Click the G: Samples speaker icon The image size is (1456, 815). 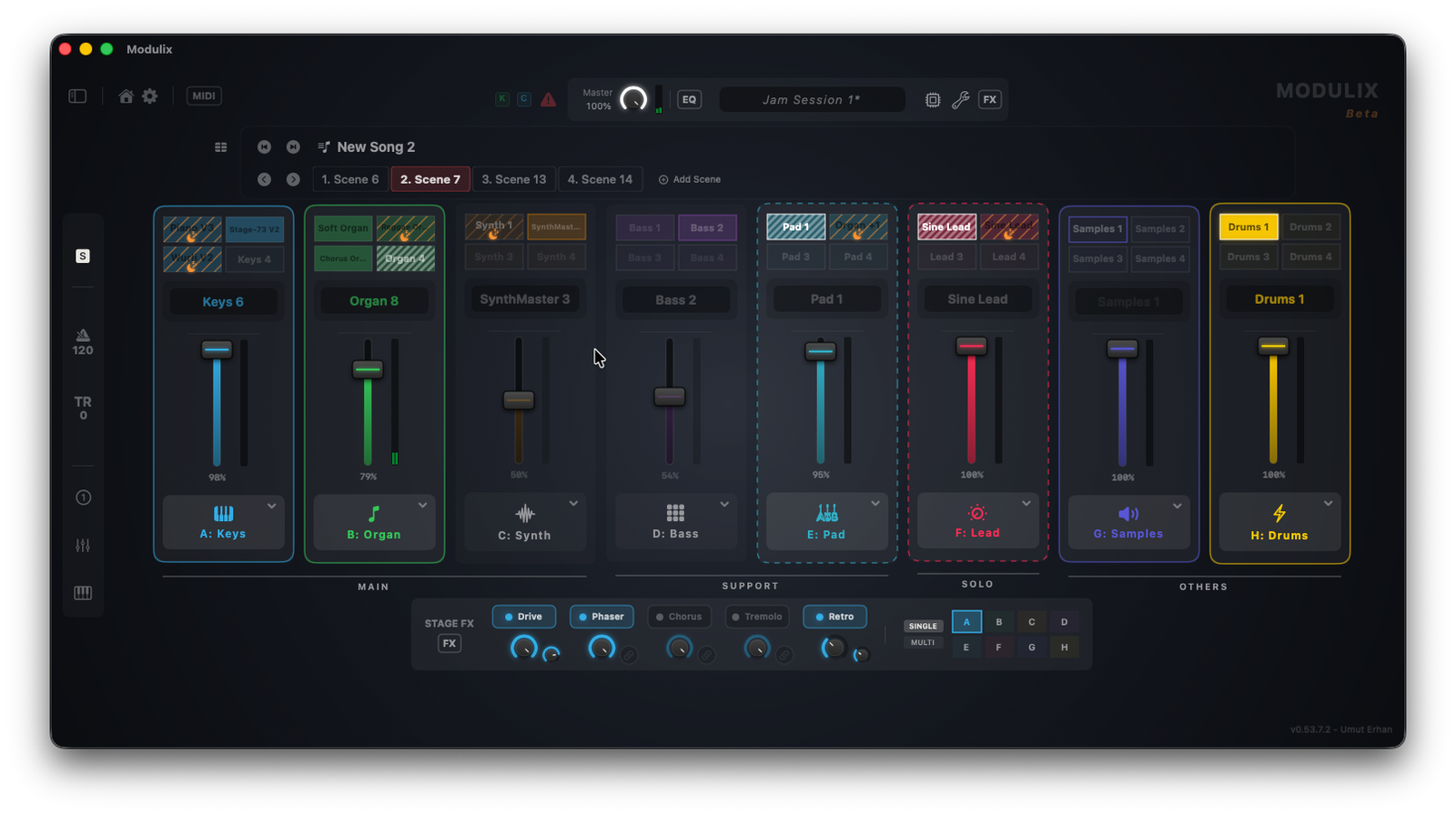(1128, 514)
